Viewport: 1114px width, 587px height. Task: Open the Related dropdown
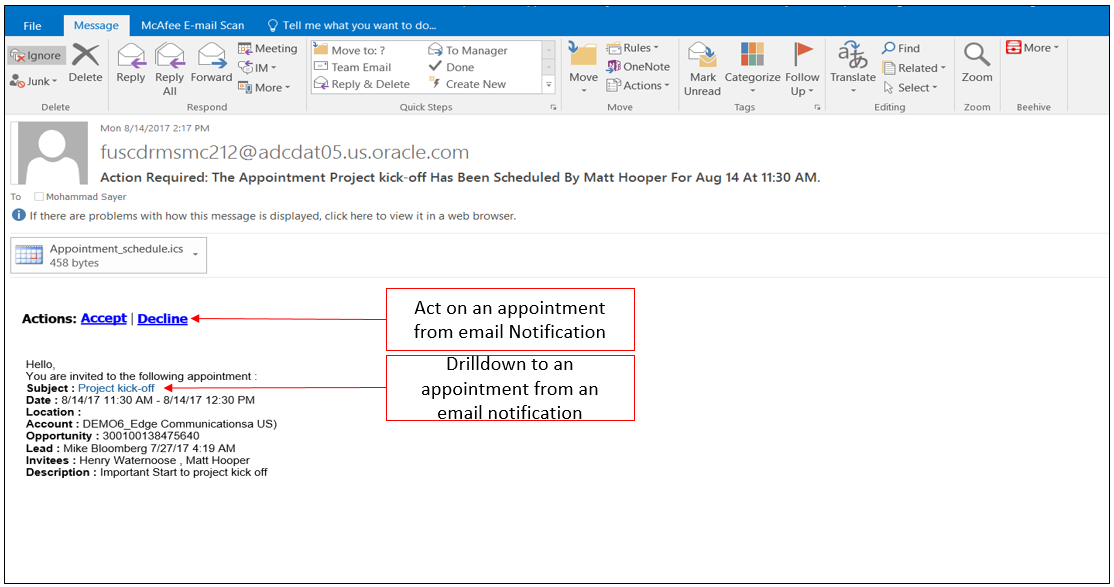914,68
